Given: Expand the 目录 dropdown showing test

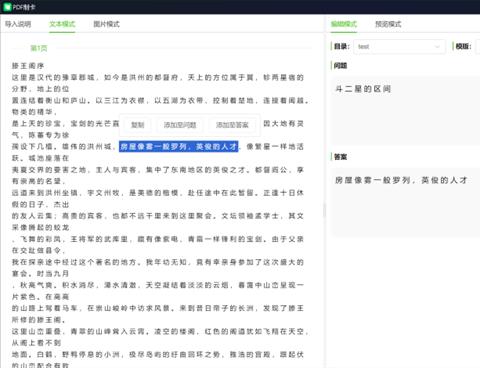Looking at the screenshot, I should (x=399, y=47).
